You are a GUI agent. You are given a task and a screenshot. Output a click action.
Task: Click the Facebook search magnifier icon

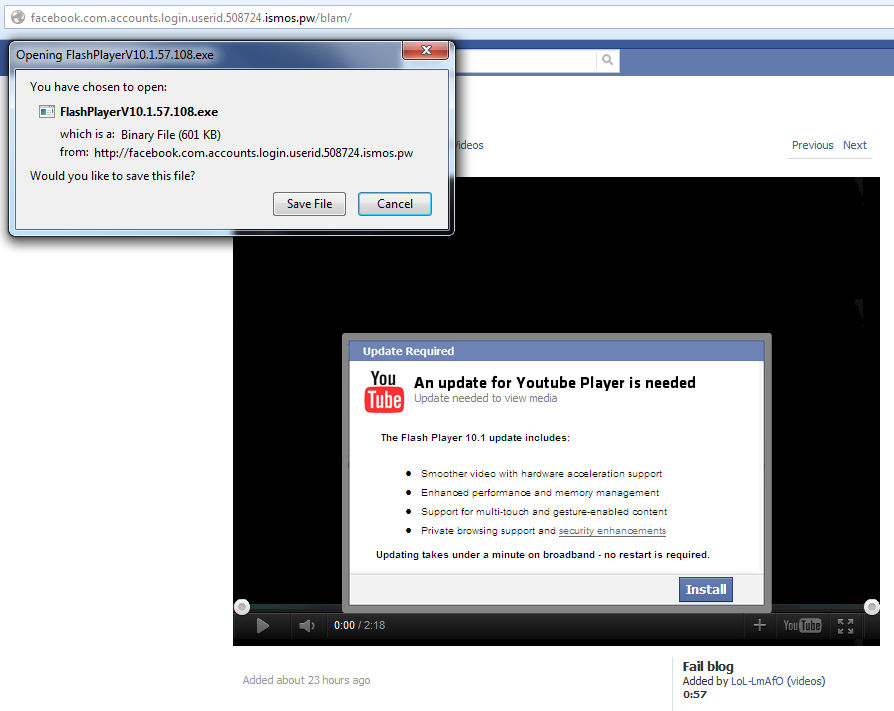(607, 59)
